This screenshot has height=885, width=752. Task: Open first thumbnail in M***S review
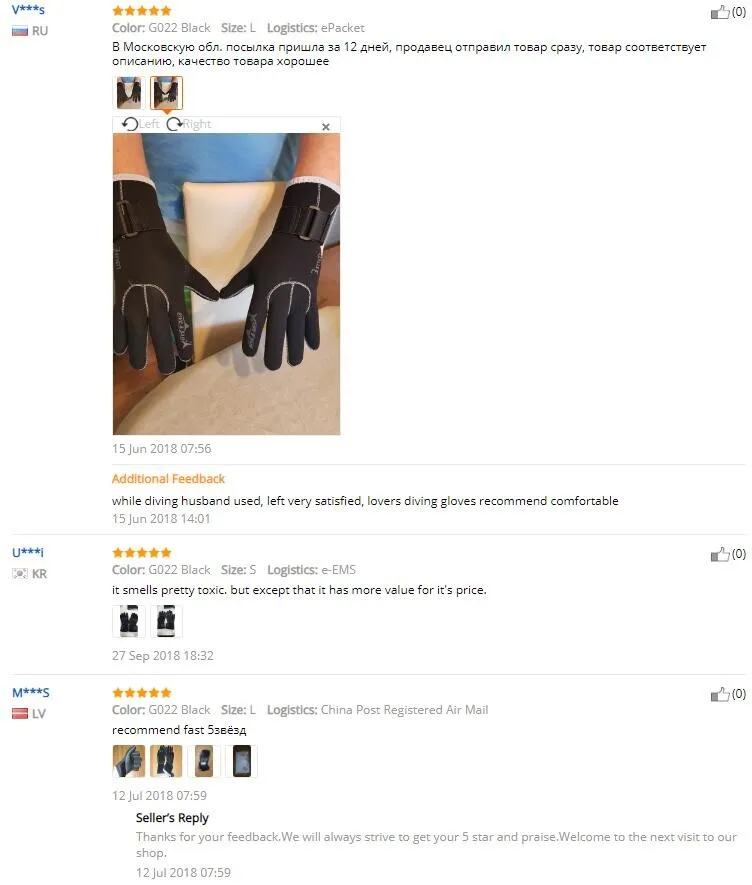(129, 761)
